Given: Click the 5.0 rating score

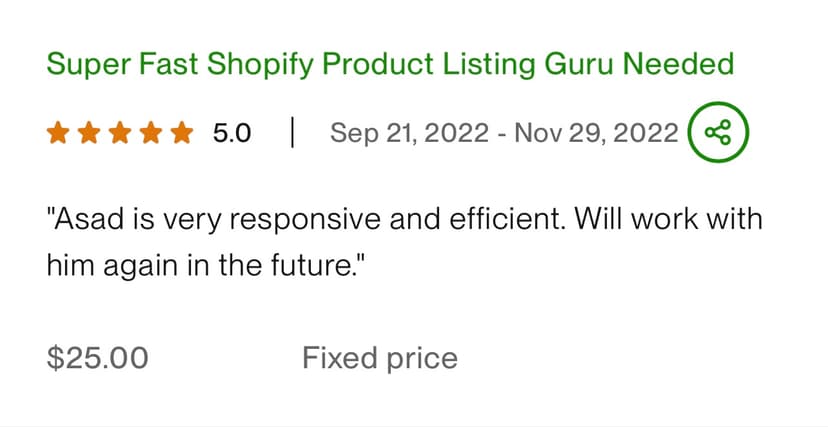Looking at the screenshot, I should coord(232,133).
